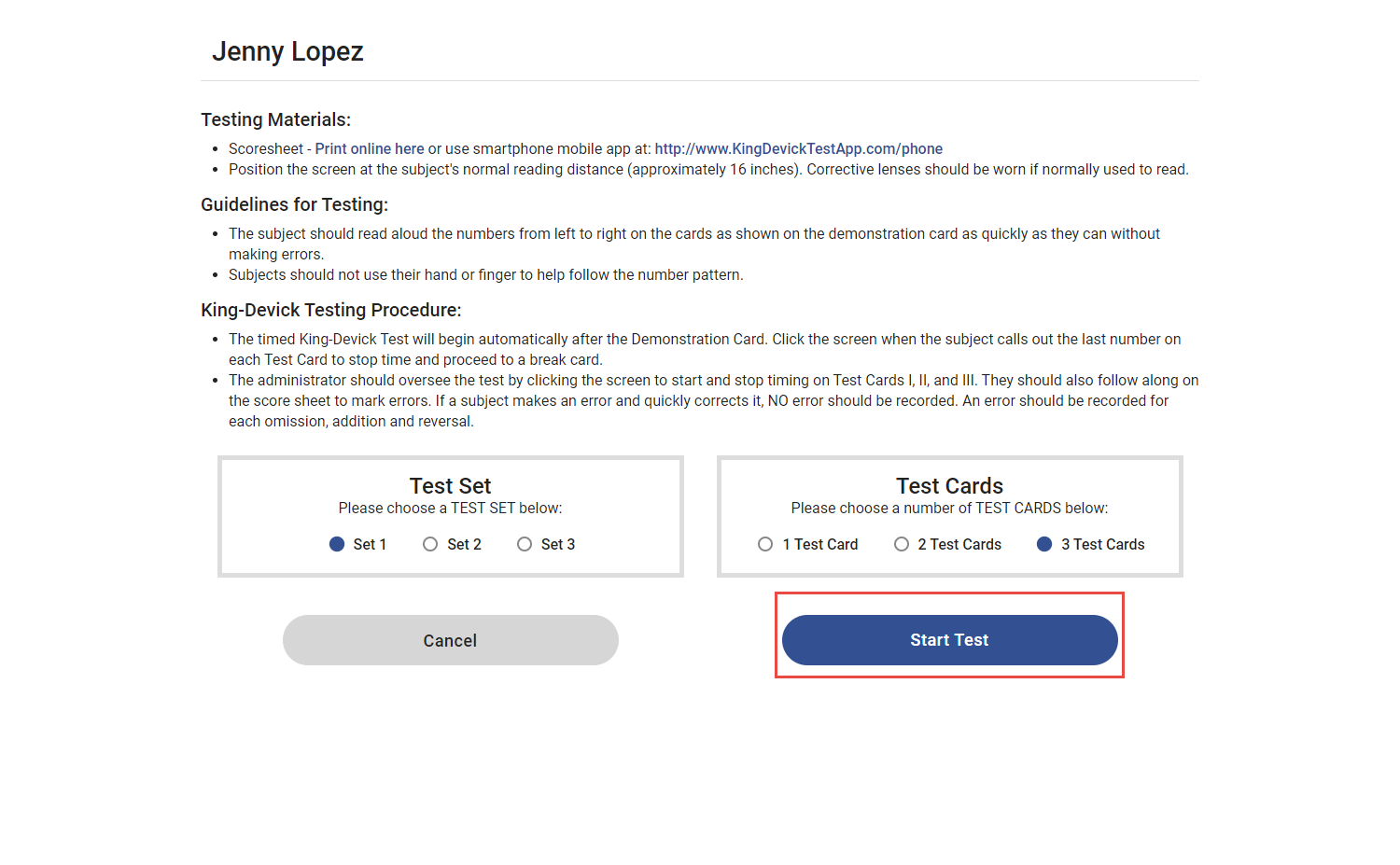Click the Testing Materials heading
The width and height of the screenshot is (1400, 865).
(x=275, y=119)
